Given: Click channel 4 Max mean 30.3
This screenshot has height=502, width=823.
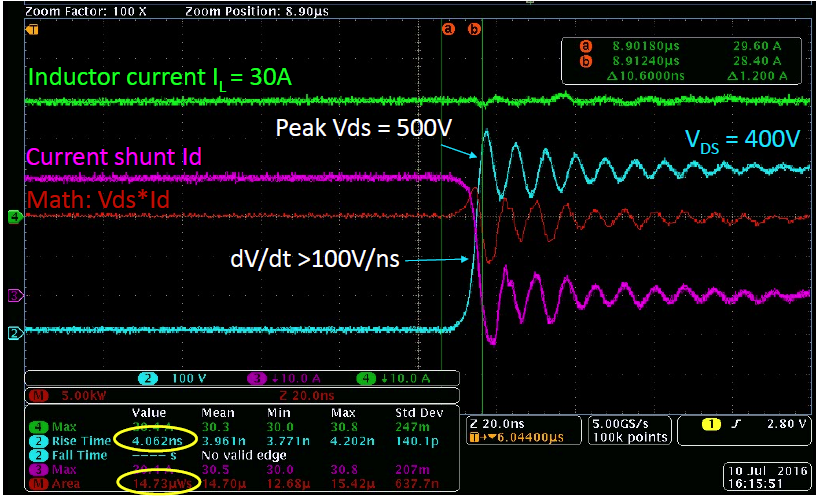Looking at the screenshot, I should point(215,427).
